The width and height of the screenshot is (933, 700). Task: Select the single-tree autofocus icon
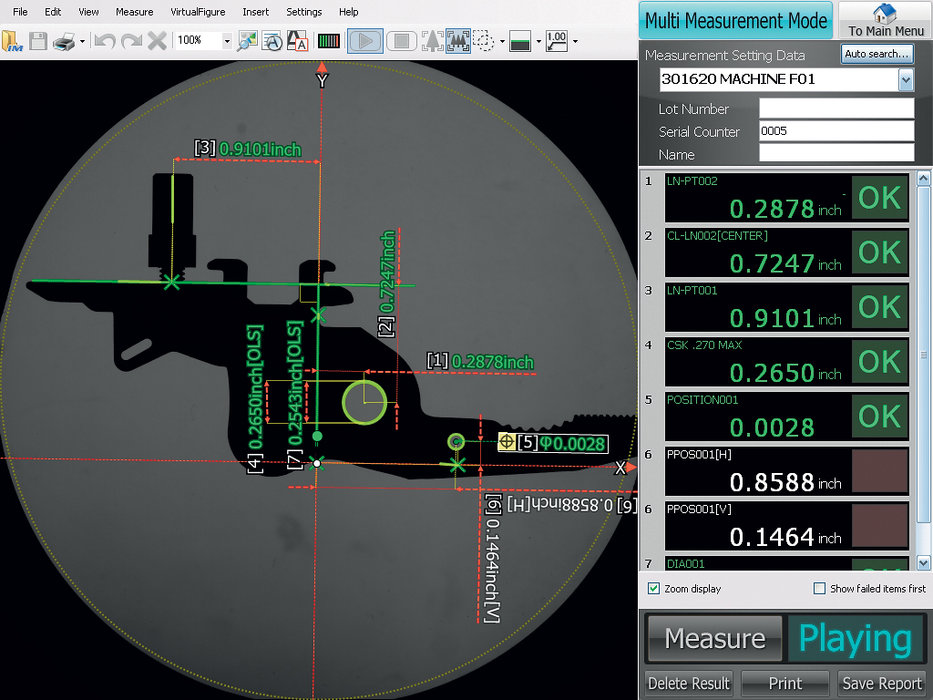tap(434, 41)
